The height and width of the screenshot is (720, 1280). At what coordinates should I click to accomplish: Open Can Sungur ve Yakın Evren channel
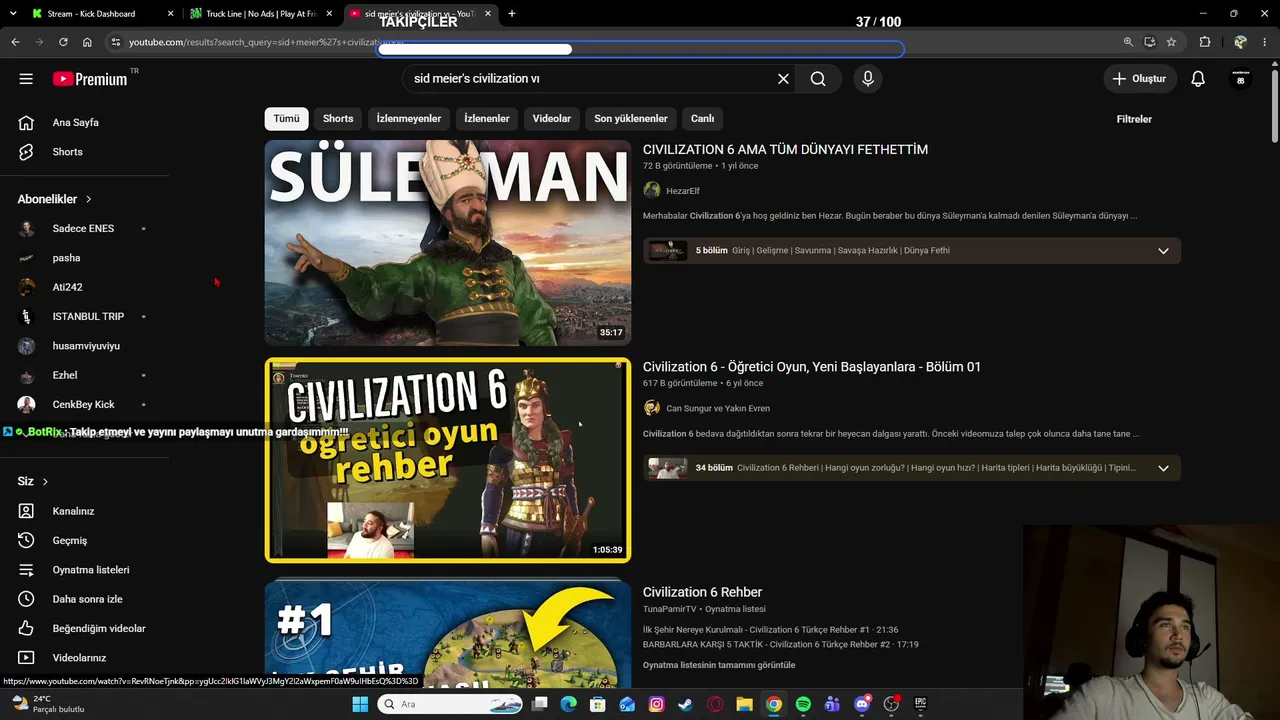[718, 408]
